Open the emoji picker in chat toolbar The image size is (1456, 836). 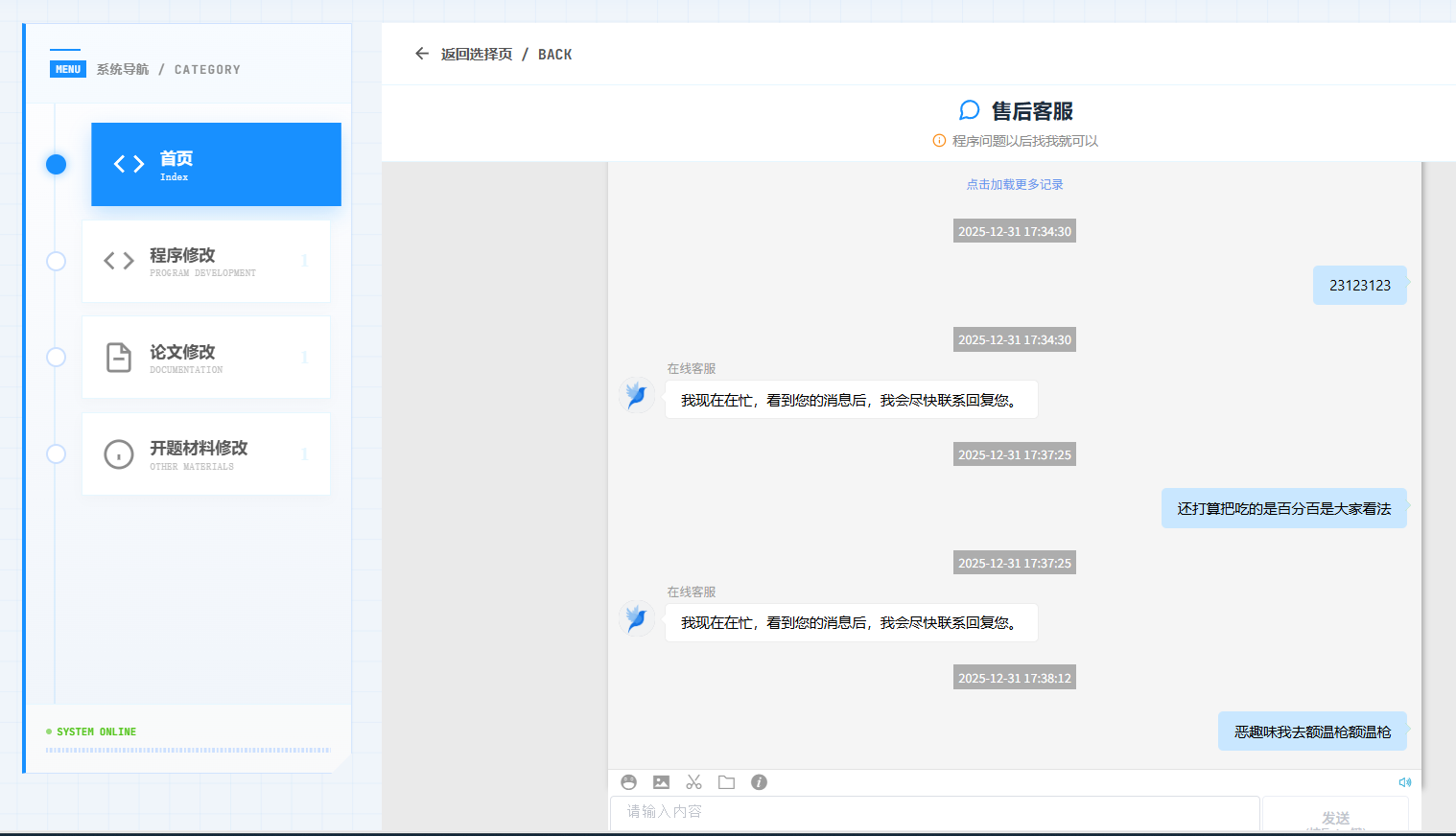[629, 782]
